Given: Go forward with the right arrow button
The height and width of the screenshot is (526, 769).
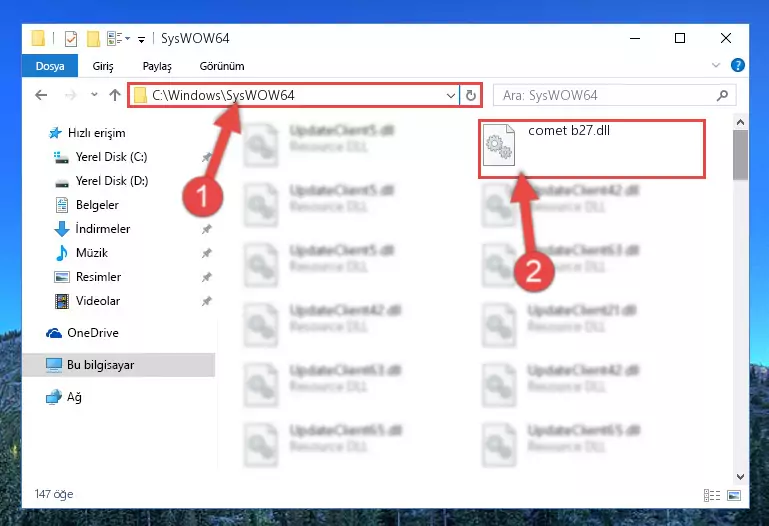Looking at the screenshot, I should point(71,95).
